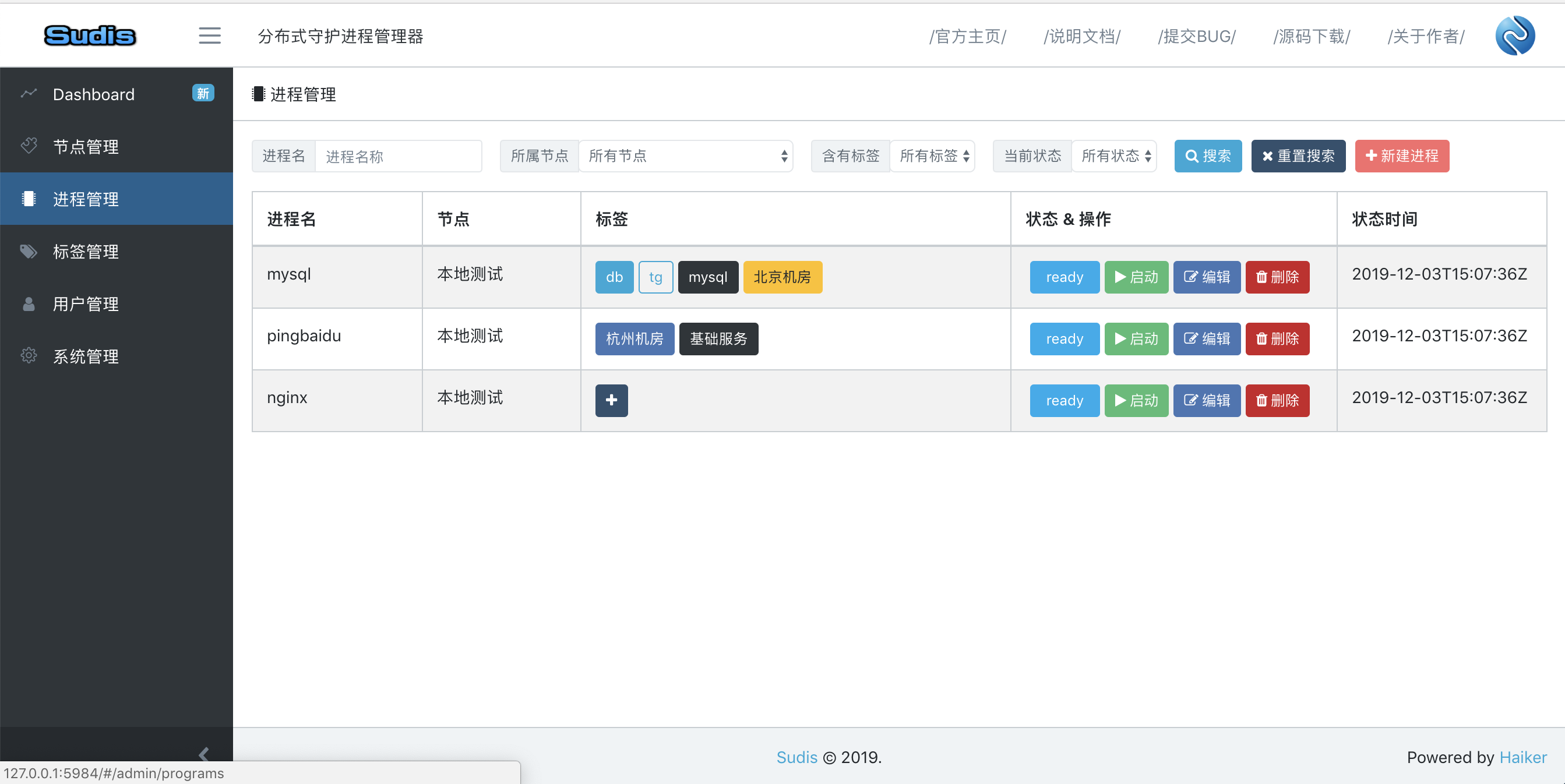This screenshot has width=1565, height=784.
Task: Open 标签管理 in the sidebar
Action: 86,252
